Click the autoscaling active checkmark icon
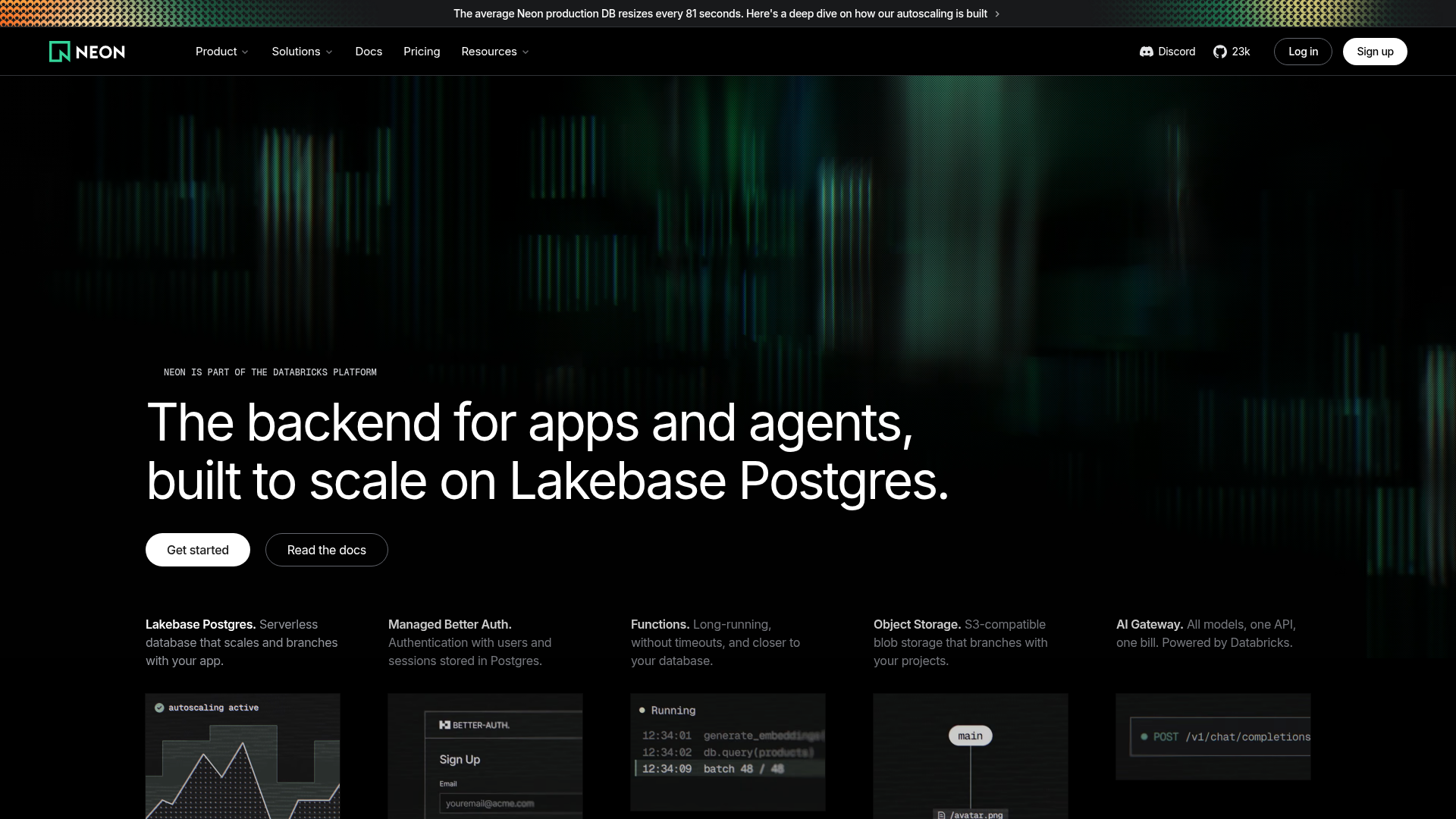1456x819 pixels. 159,708
